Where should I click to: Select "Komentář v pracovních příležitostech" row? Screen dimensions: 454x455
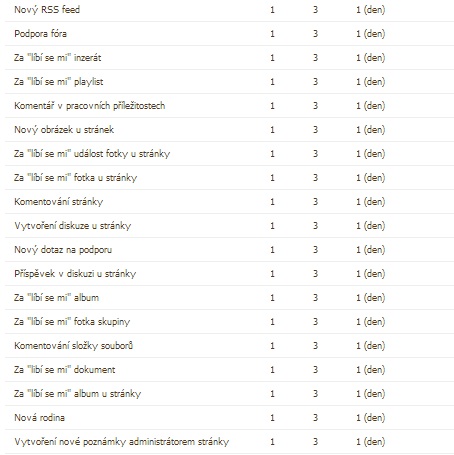[x=229, y=106]
